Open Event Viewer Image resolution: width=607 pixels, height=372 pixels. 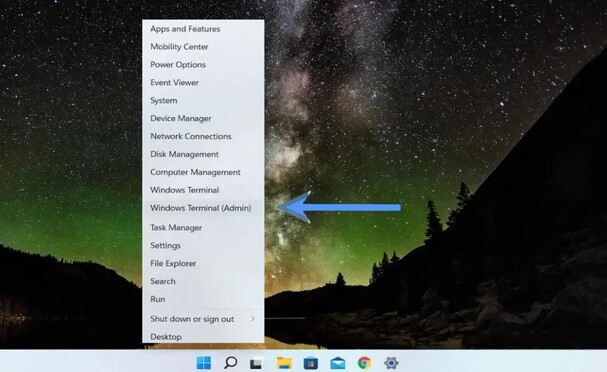pyautogui.click(x=203, y=82)
